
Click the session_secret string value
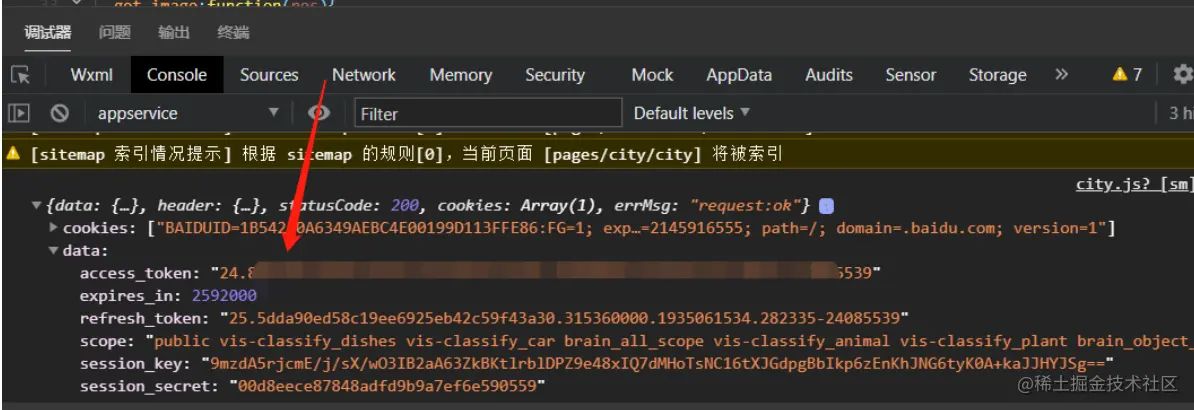click(388, 386)
